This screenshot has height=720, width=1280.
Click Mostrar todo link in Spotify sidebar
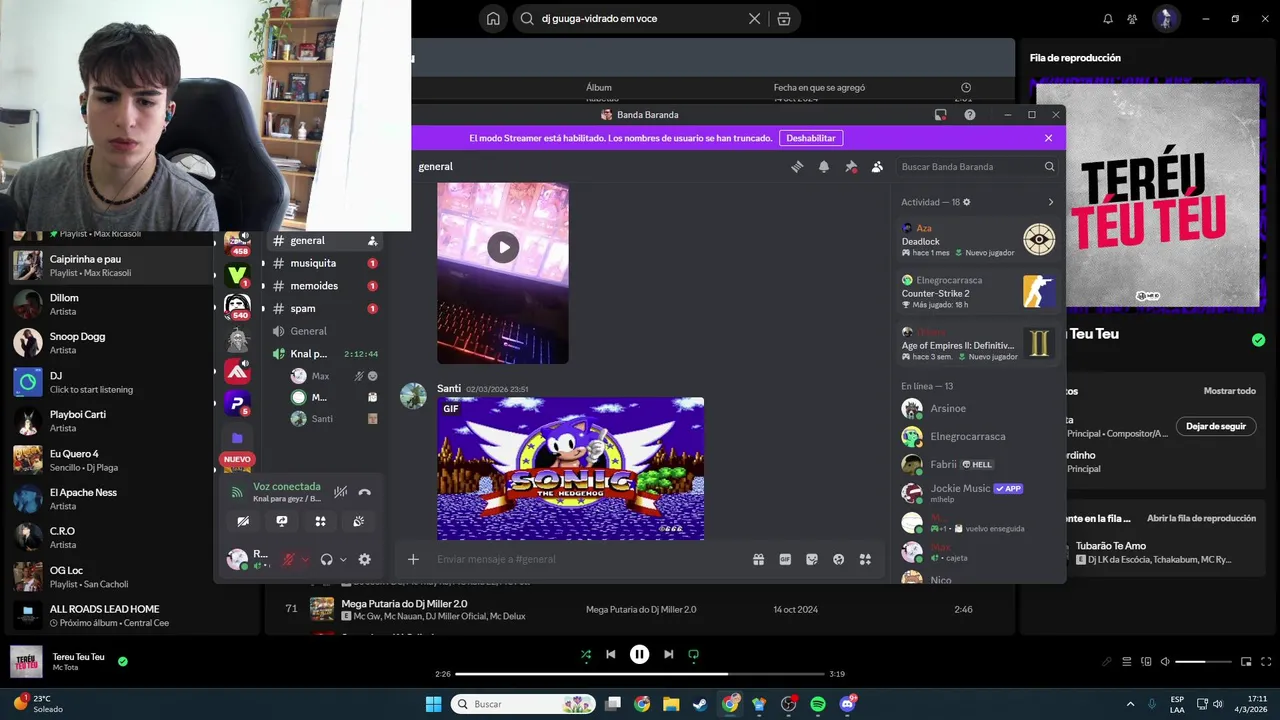[x=1230, y=391]
